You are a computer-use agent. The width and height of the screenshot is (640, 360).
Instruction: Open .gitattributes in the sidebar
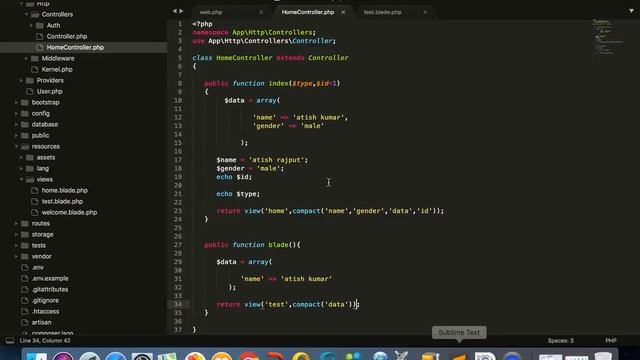coord(50,290)
